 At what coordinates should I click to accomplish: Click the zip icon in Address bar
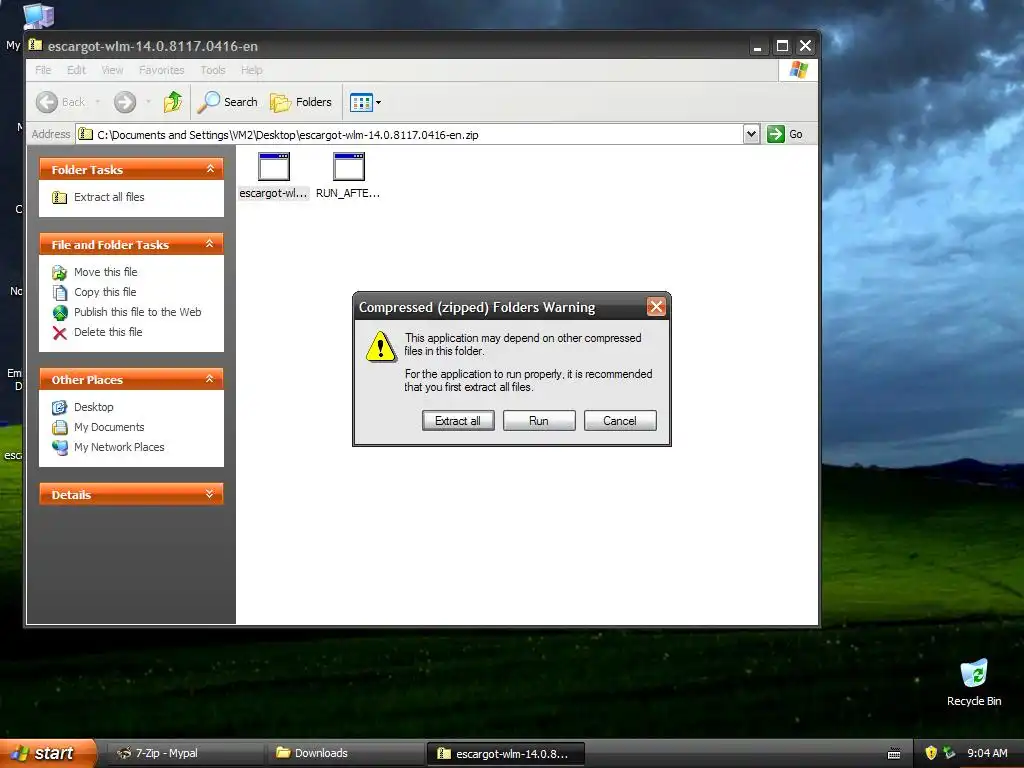pos(86,135)
